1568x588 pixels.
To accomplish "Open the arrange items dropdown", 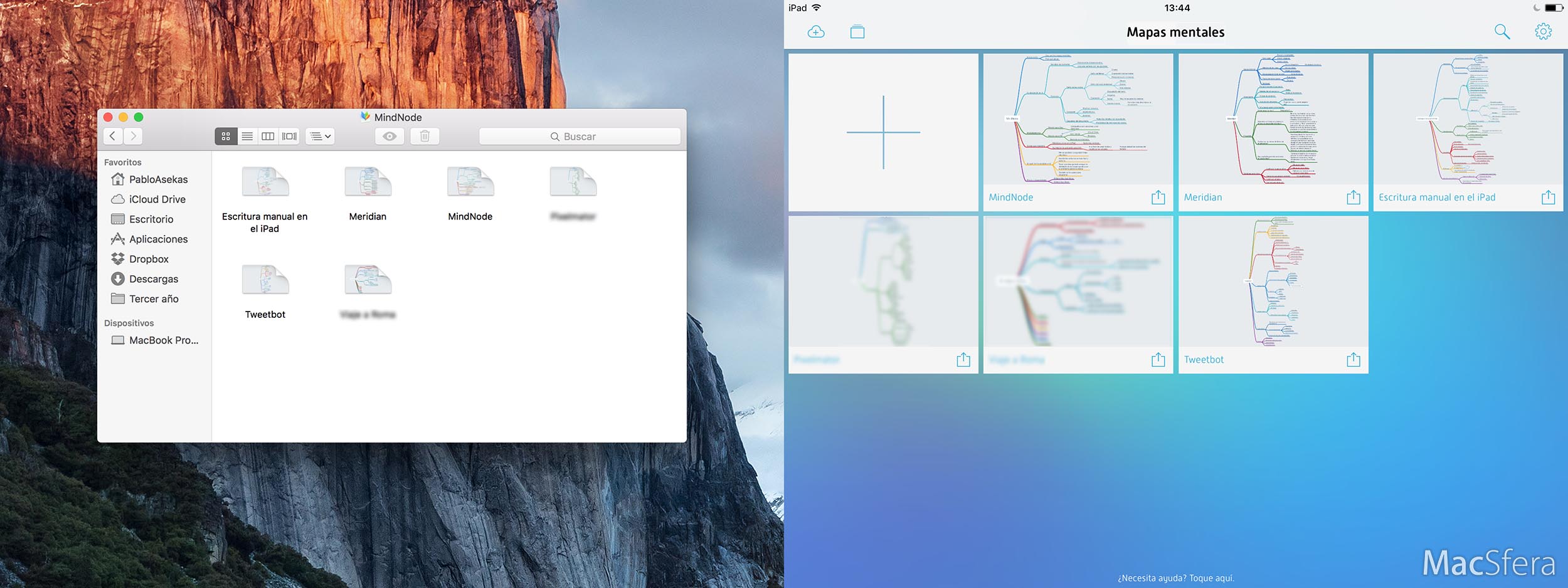I will pos(320,136).
